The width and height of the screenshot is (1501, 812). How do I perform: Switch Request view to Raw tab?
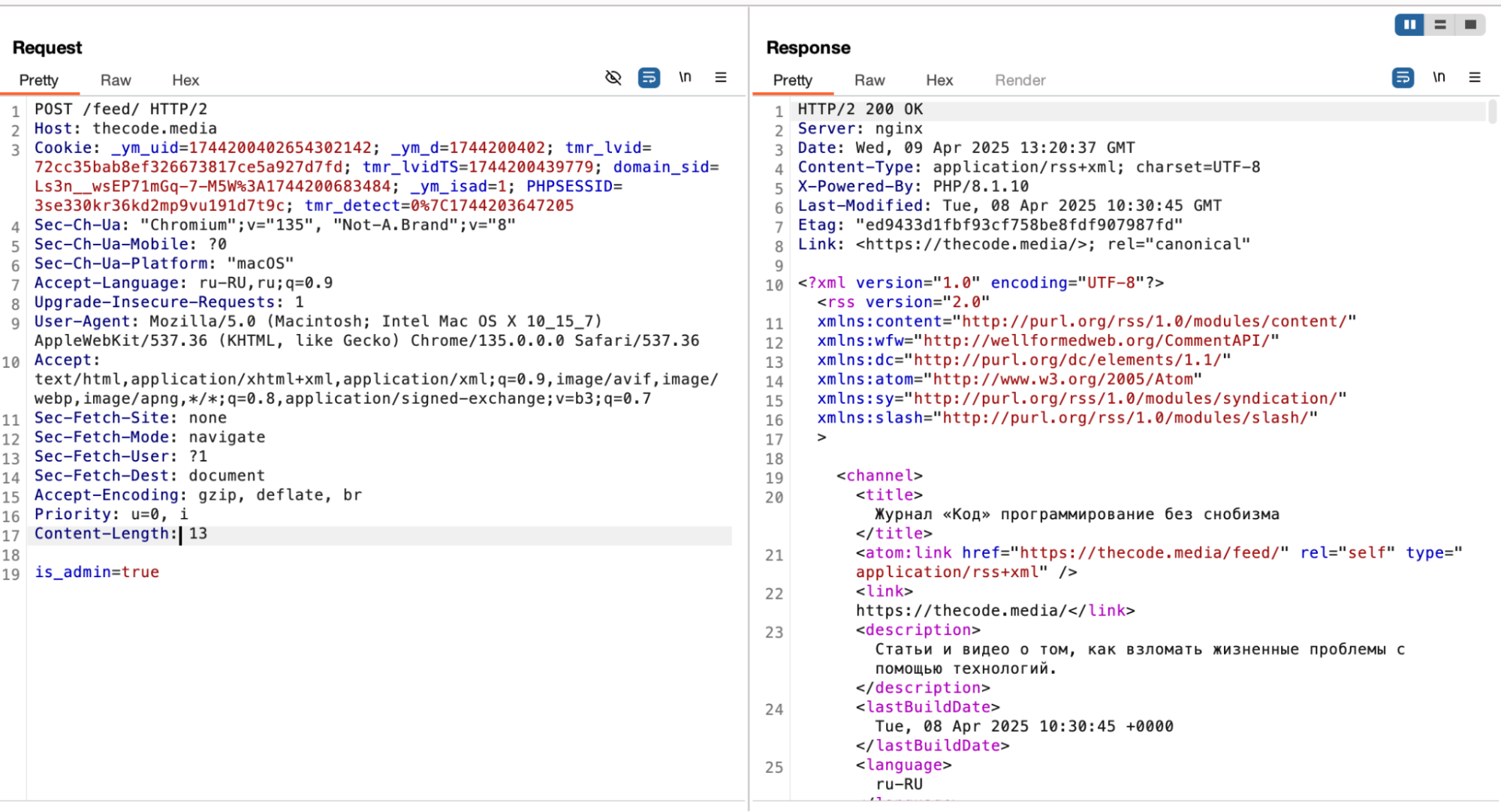pyautogui.click(x=116, y=80)
